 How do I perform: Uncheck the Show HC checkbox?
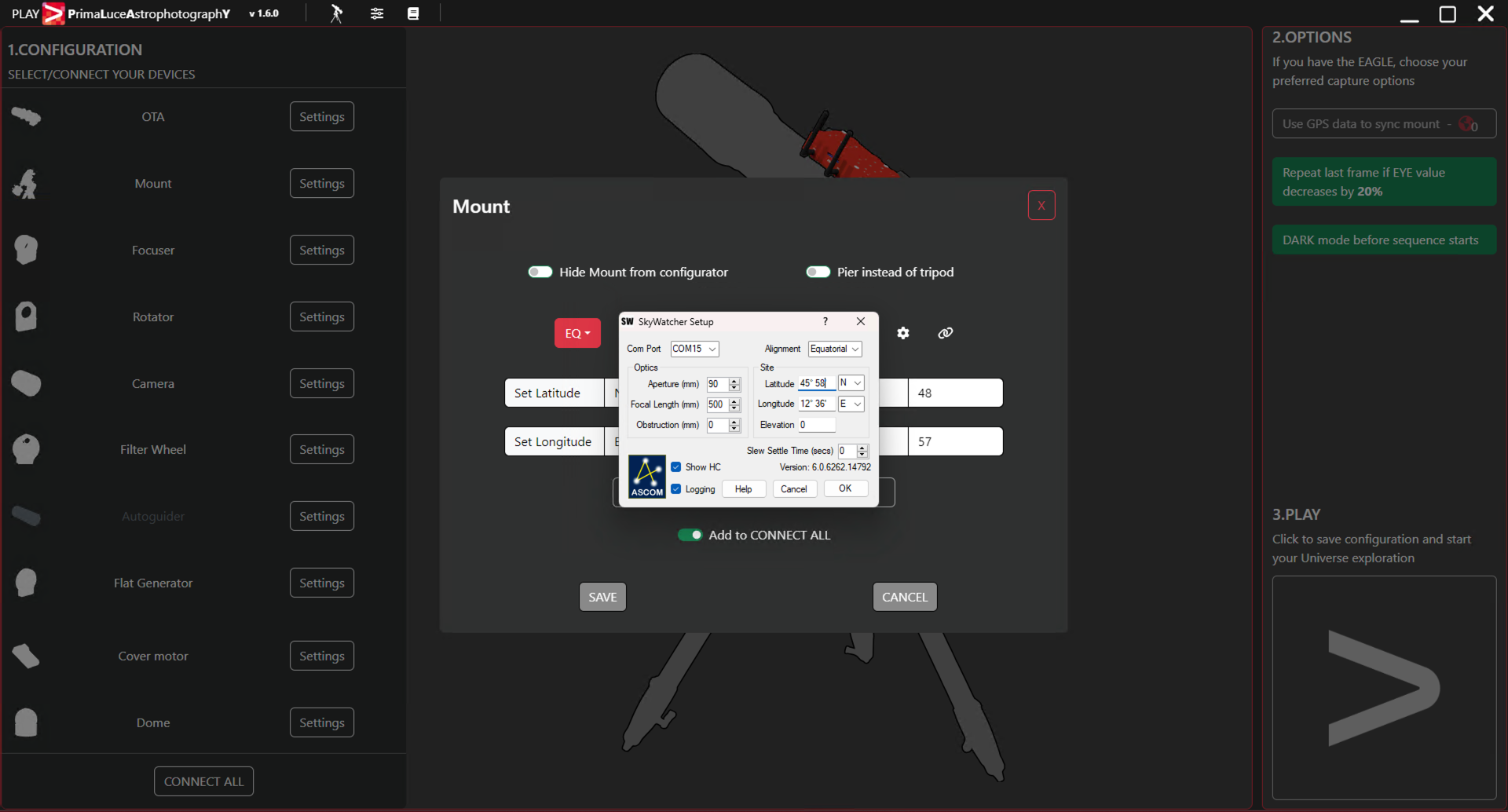(676, 466)
